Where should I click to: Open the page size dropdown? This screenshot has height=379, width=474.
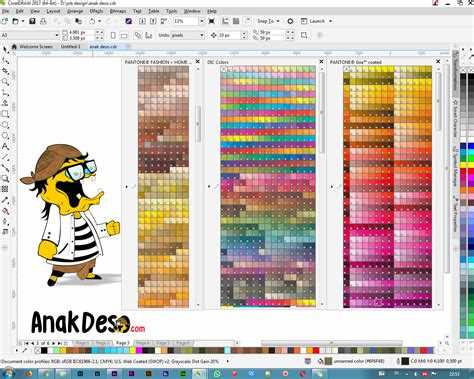[57, 35]
